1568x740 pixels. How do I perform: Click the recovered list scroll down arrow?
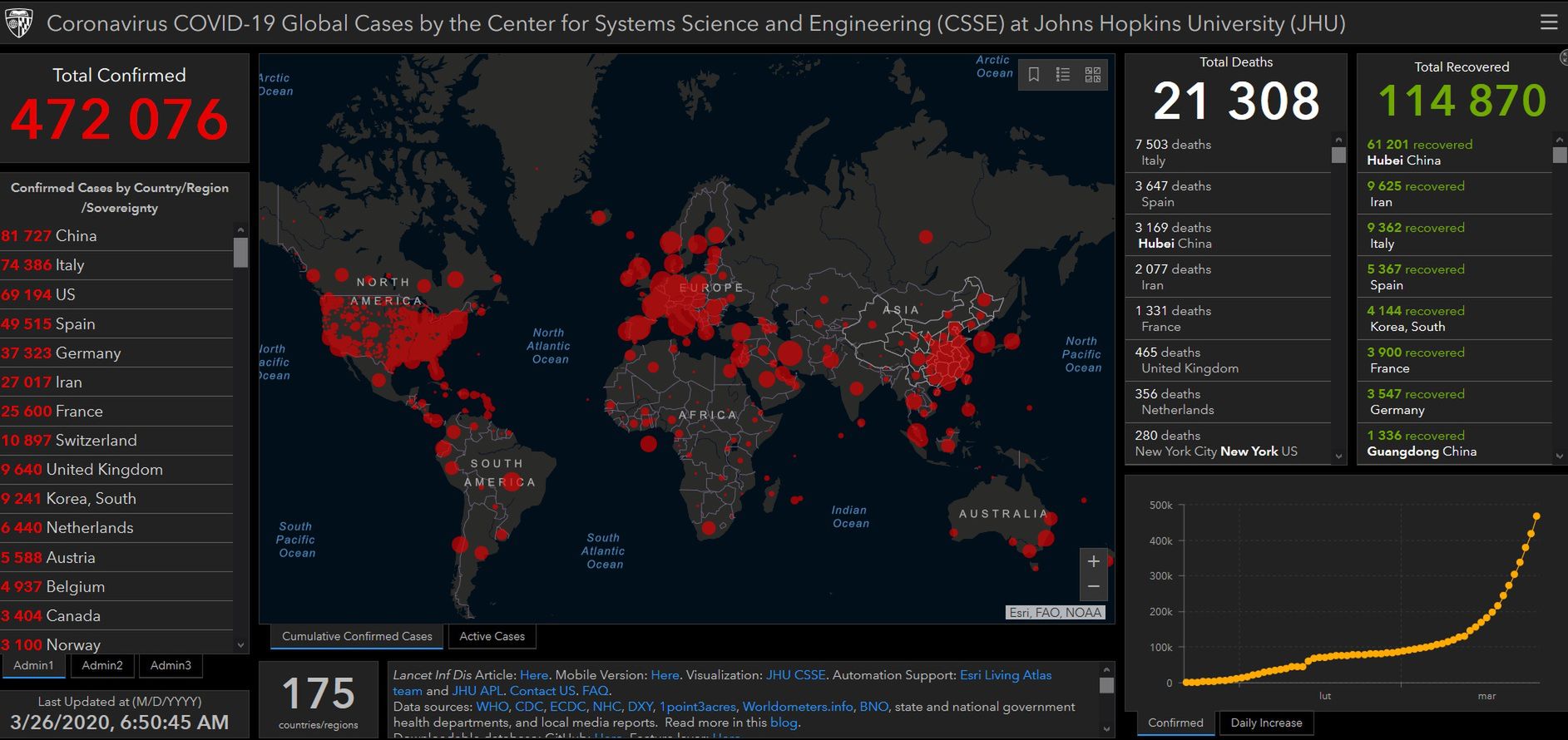1560,456
